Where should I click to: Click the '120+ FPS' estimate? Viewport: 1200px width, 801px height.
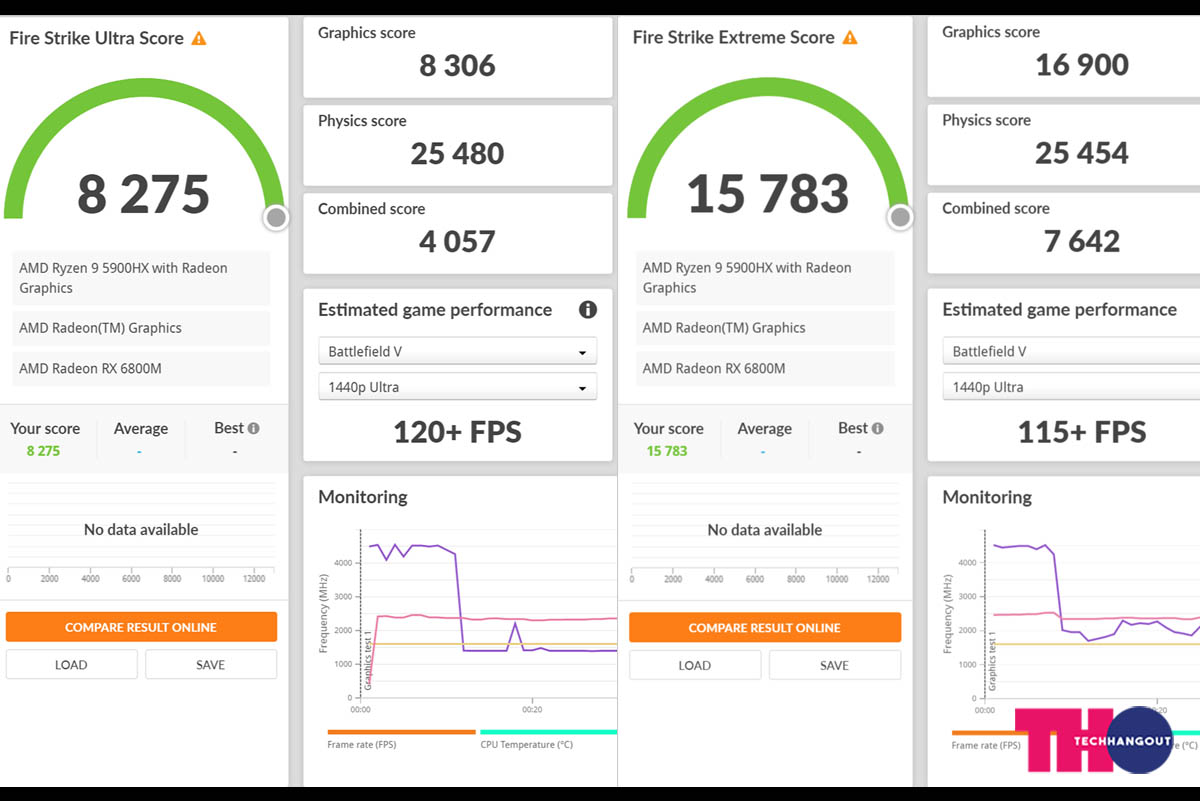457,432
